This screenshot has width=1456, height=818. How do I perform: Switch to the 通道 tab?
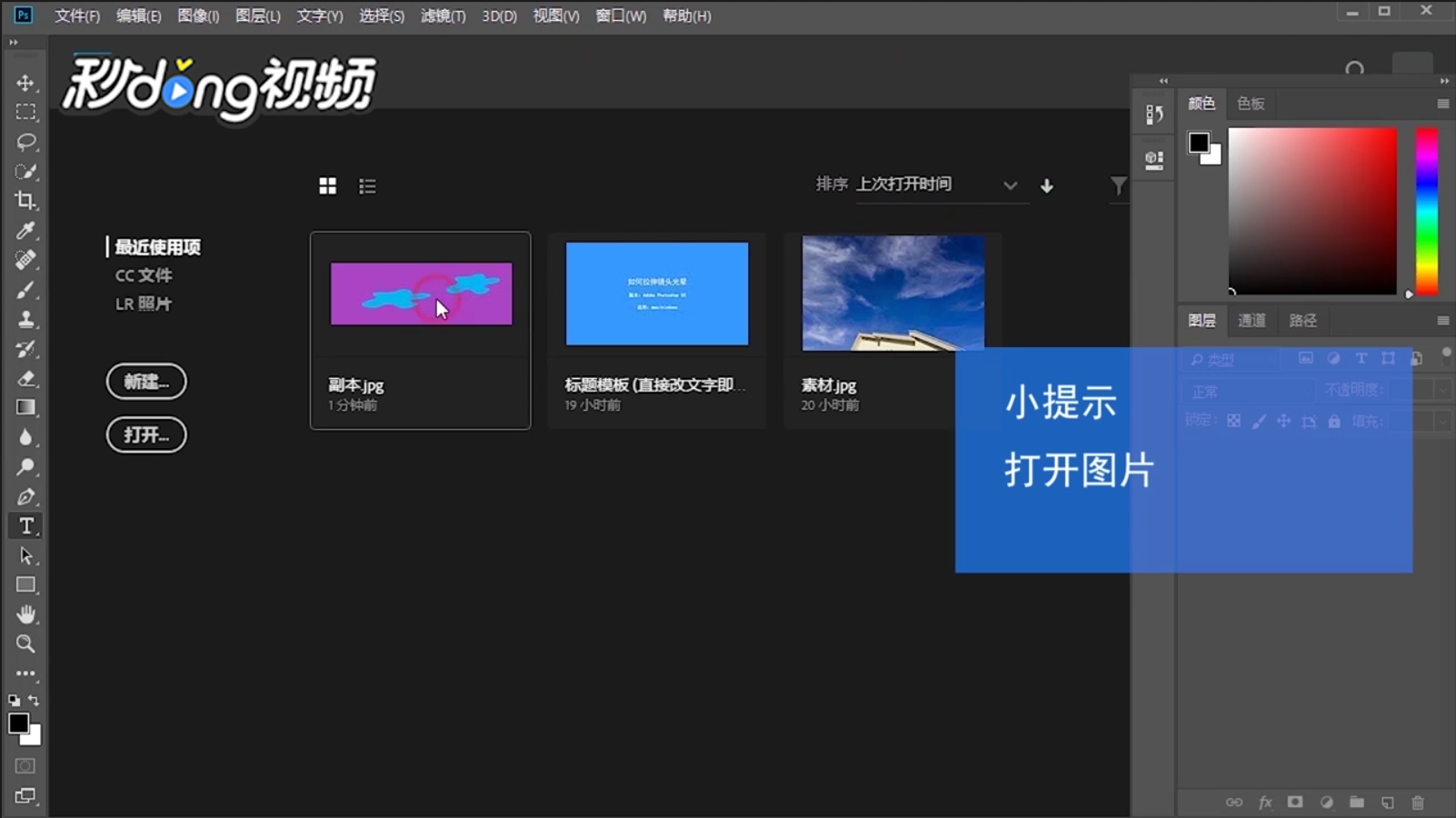click(1252, 320)
